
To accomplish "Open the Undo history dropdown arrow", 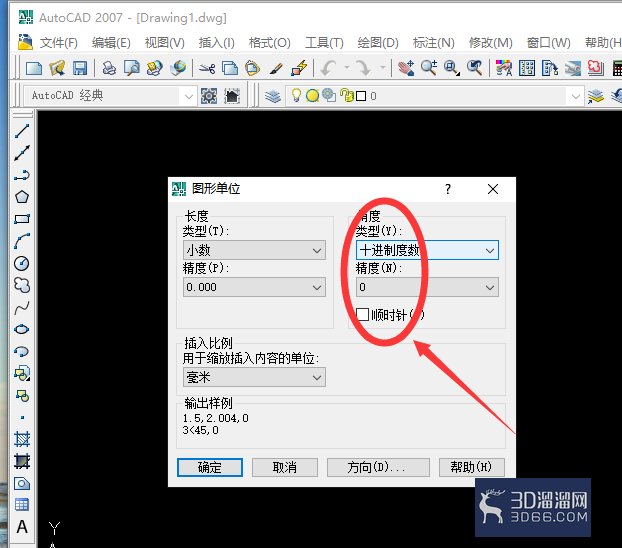I will pyautogui.click(x=346, y=68).
